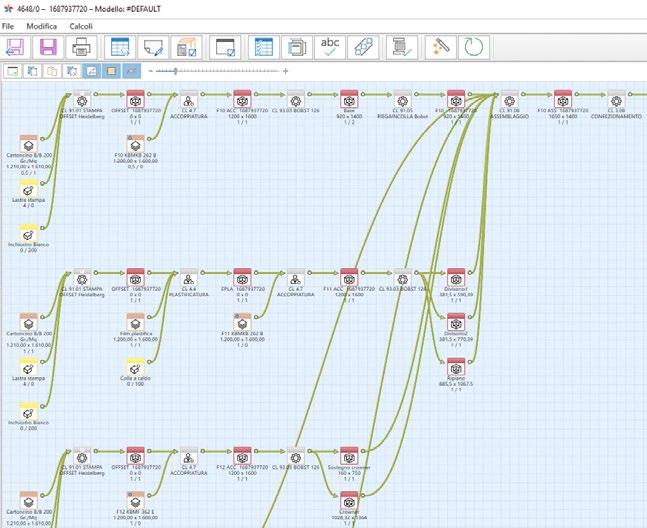
Task: Click the window title text 4648/0 – 1687937720
Action: (52, 9)
